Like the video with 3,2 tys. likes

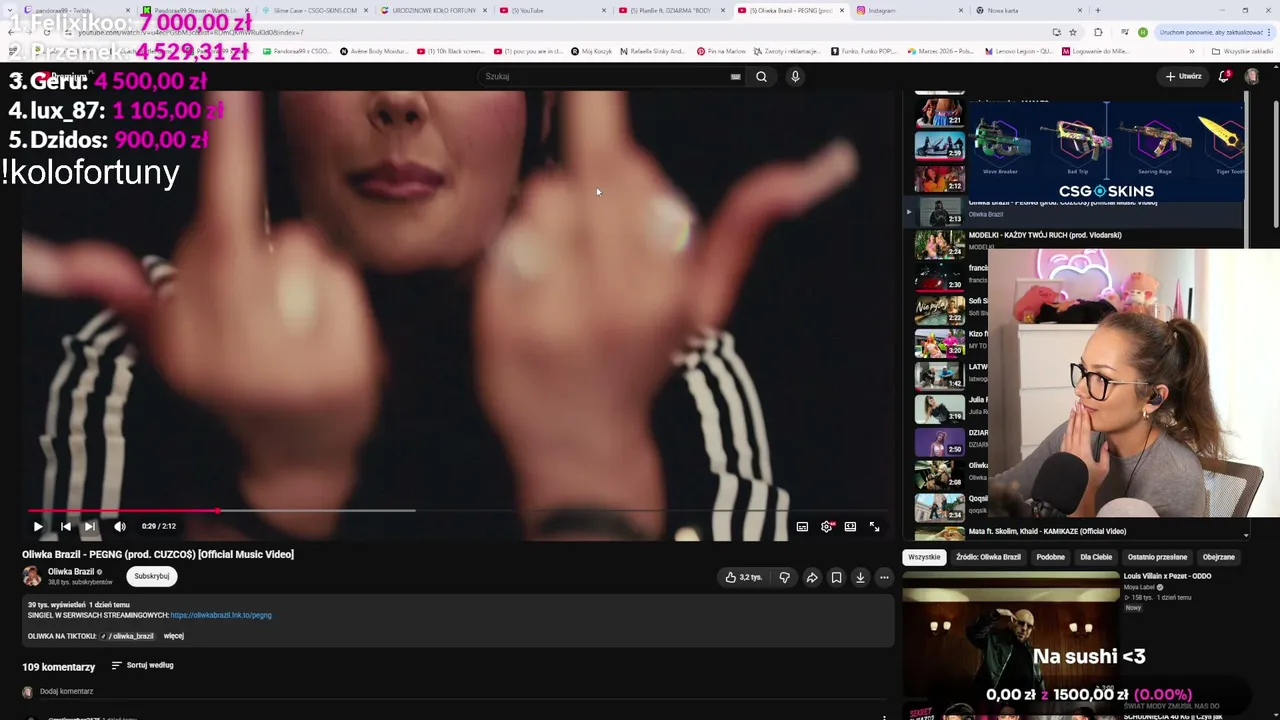coord(743,577)
